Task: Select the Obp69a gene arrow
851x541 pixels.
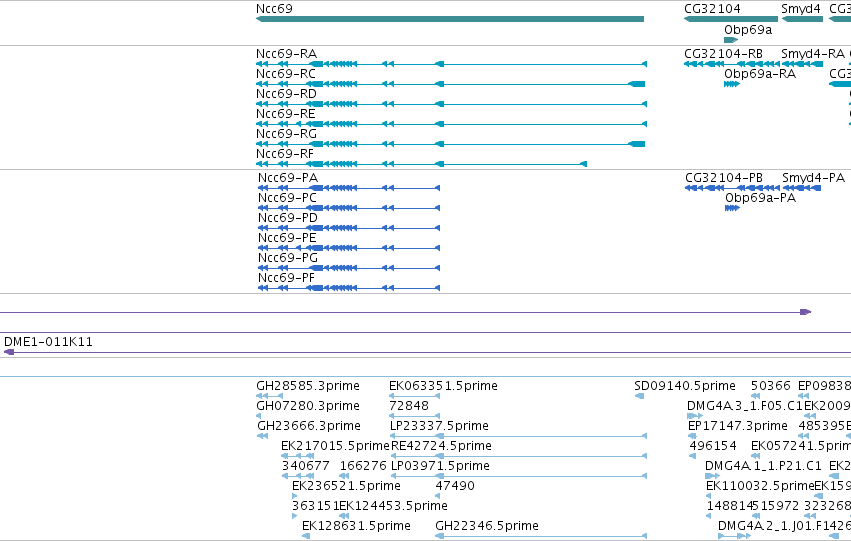Action: 731,40
